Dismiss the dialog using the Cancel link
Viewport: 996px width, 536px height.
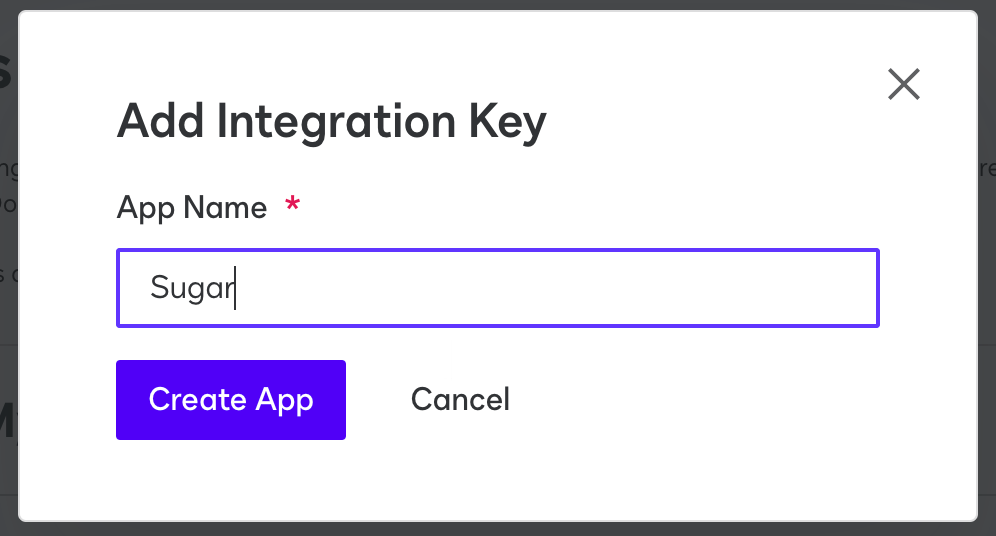coord(460,399)
